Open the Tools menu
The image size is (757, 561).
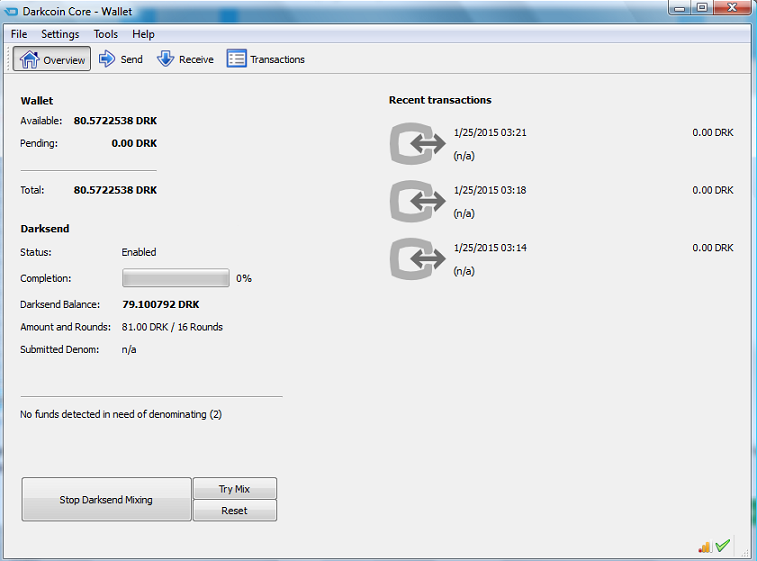click(106, 34)
